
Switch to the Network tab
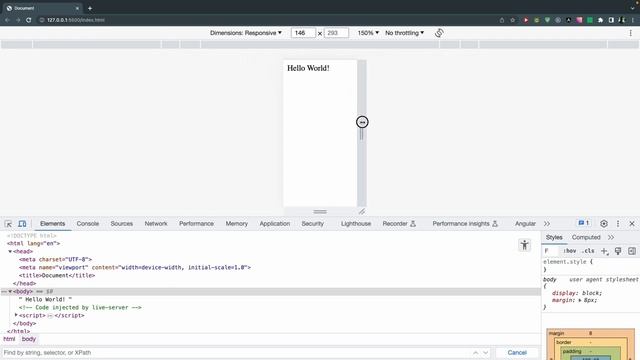coord(156,224)
